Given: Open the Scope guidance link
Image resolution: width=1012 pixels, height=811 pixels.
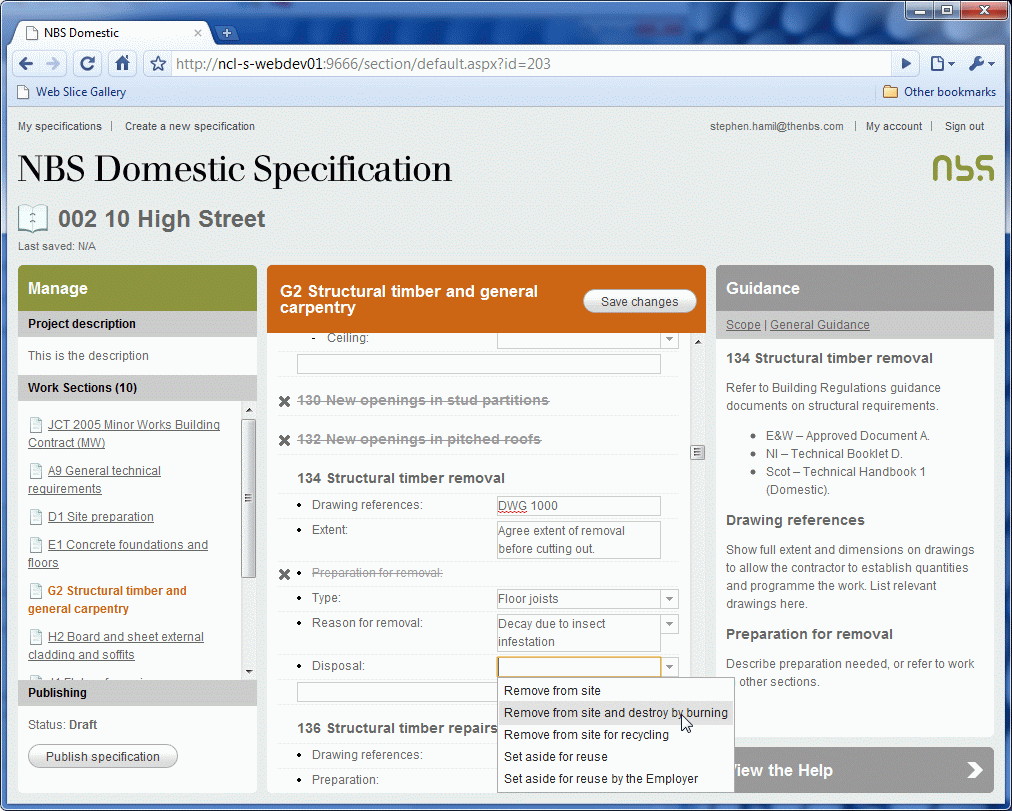Looking at the screenshot, I should (743, 325).
